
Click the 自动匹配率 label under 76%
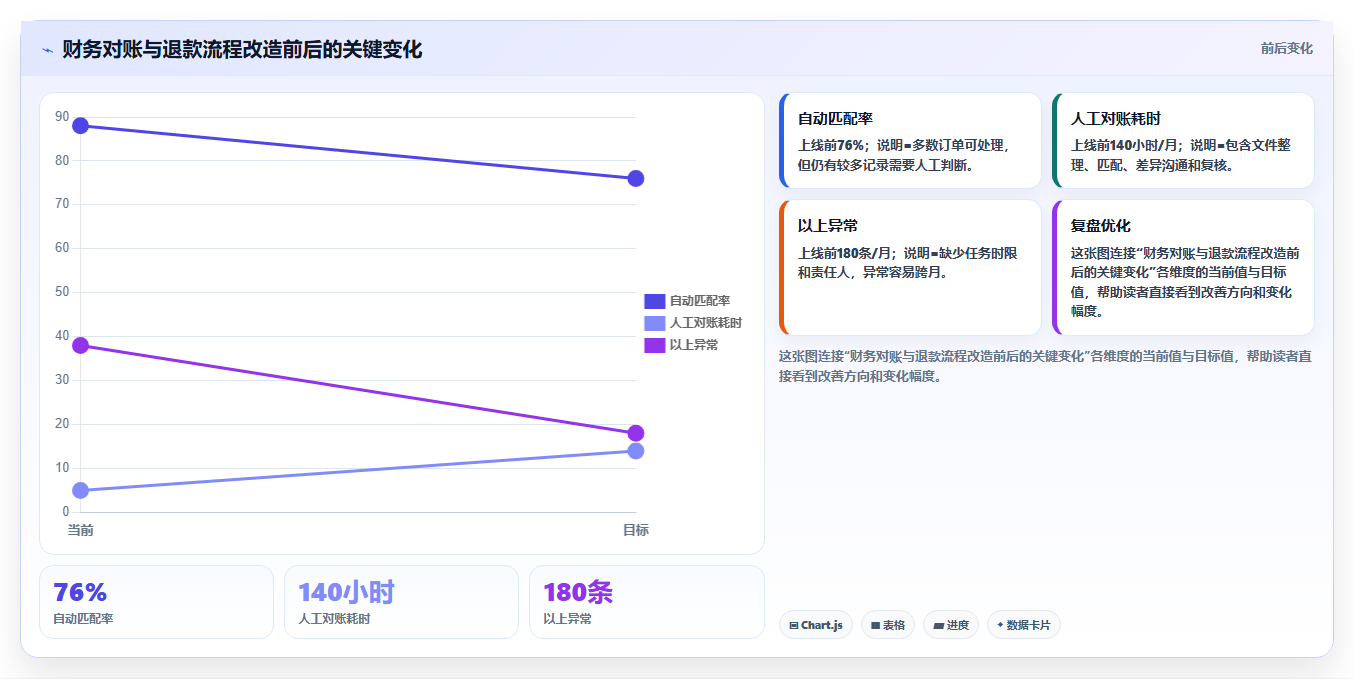(x=83, y=619)
